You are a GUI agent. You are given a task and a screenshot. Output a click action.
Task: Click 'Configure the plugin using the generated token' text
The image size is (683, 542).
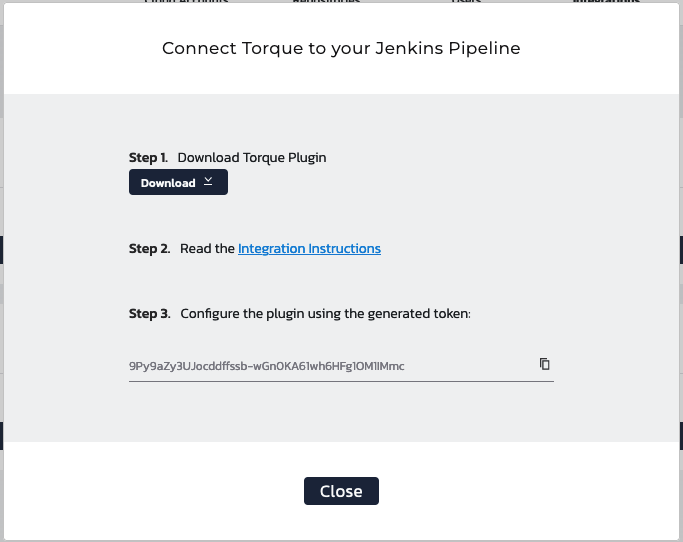(325, 314)
